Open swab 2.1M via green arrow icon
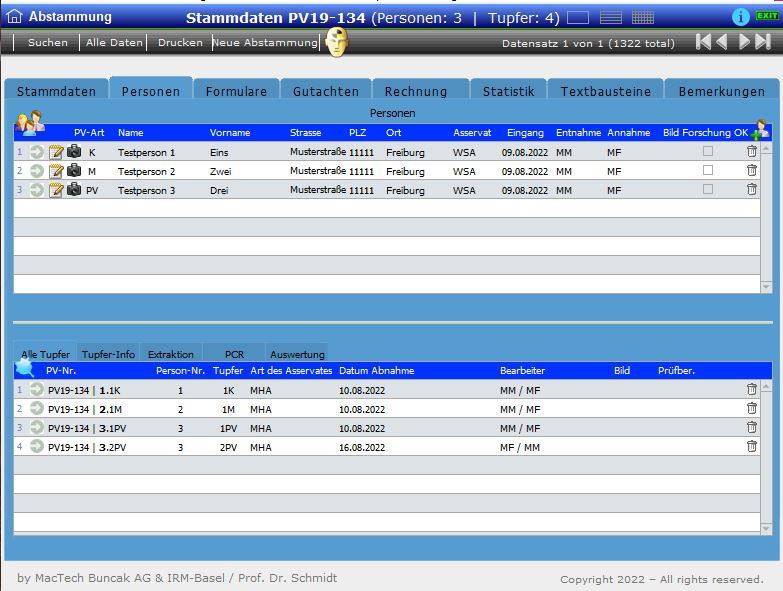The image size is (783, 591). pyautogui.click(x=36, y=408)
